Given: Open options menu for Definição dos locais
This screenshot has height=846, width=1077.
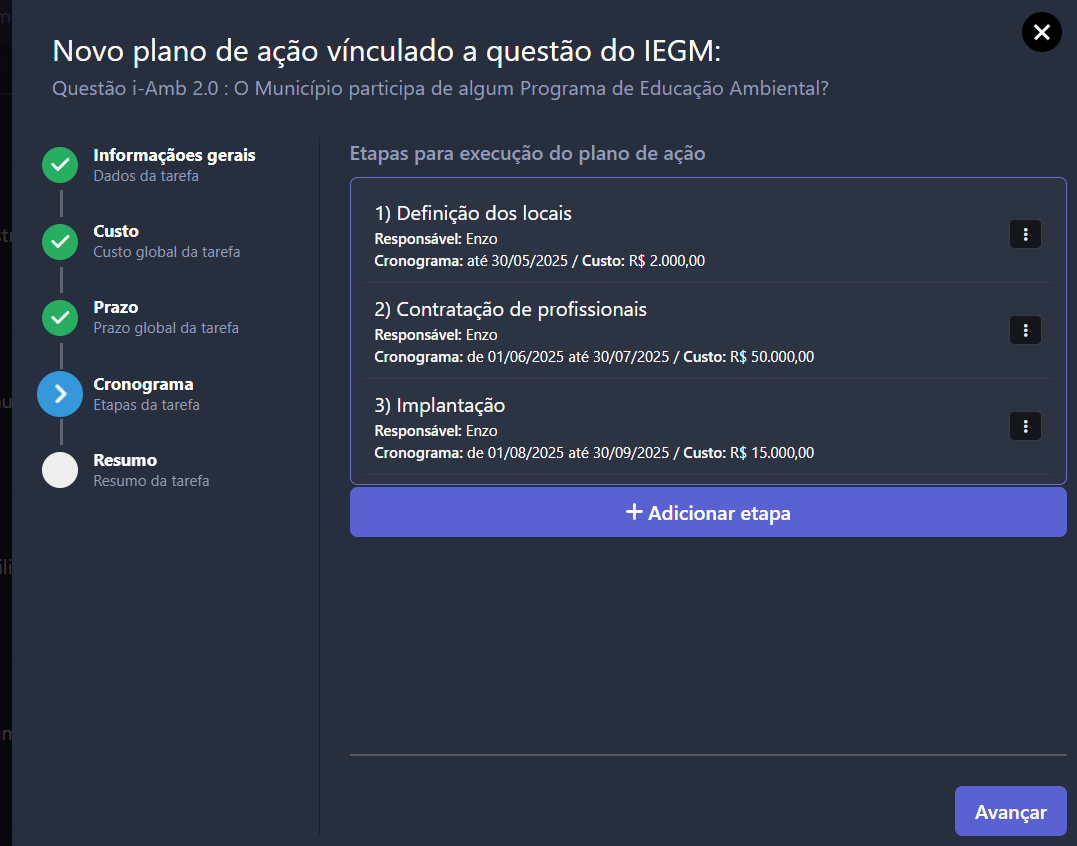Looking at the screenshot, I should coord(1025,234).
